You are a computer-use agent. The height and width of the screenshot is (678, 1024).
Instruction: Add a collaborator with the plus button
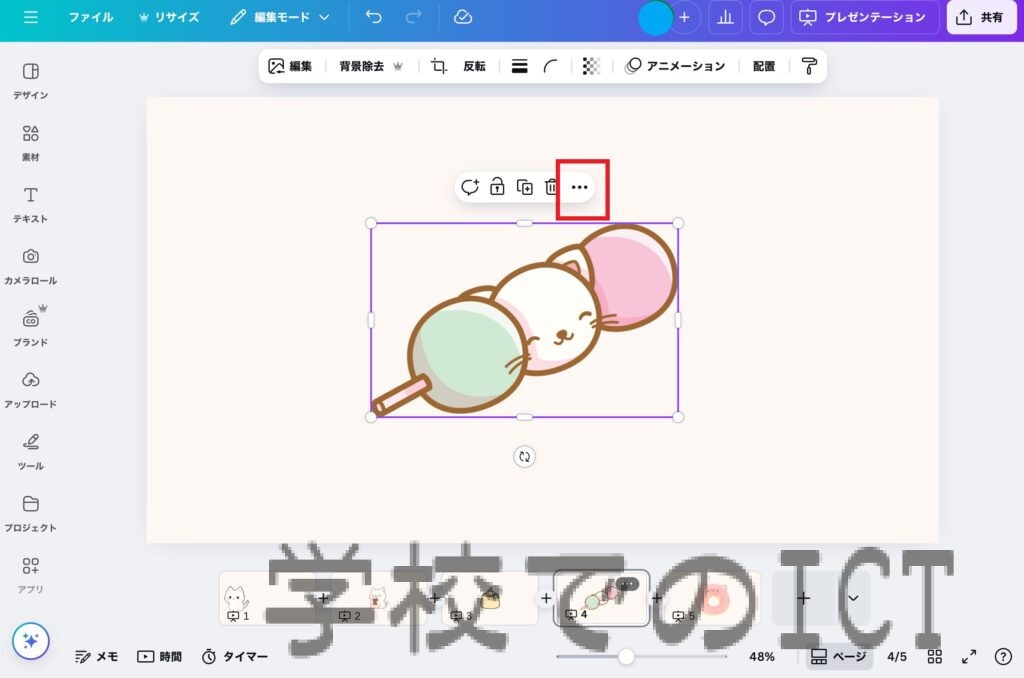684,18
